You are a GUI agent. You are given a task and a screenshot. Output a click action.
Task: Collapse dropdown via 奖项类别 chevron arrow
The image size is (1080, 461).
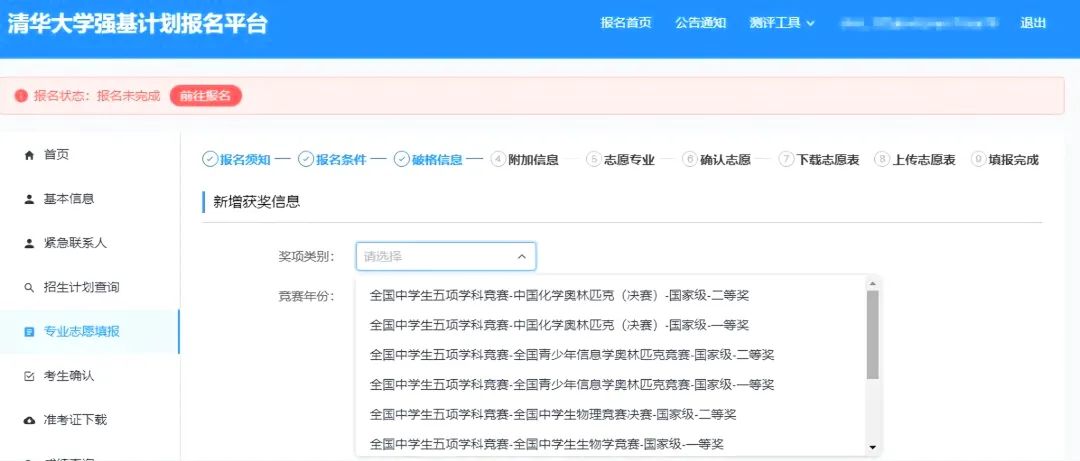(521, 256)
